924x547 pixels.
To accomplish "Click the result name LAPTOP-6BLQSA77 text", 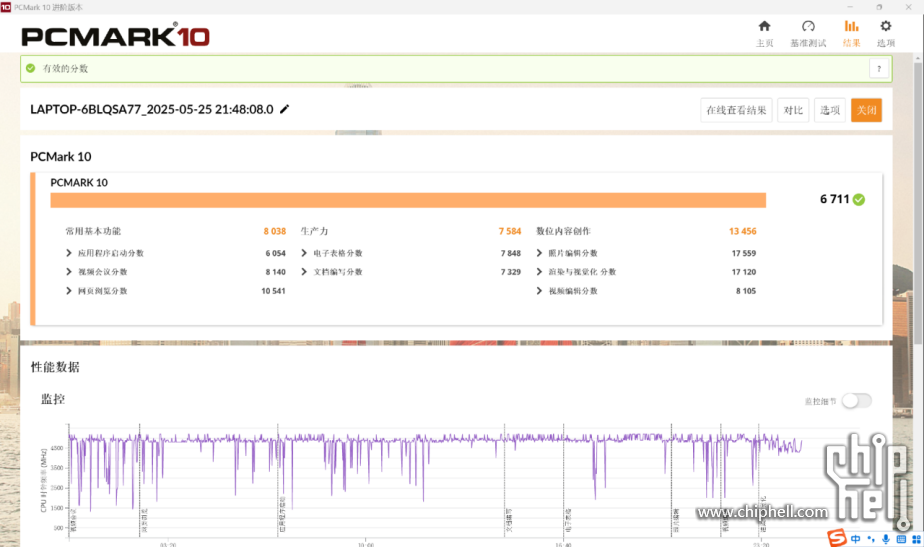I will point(151,109).
